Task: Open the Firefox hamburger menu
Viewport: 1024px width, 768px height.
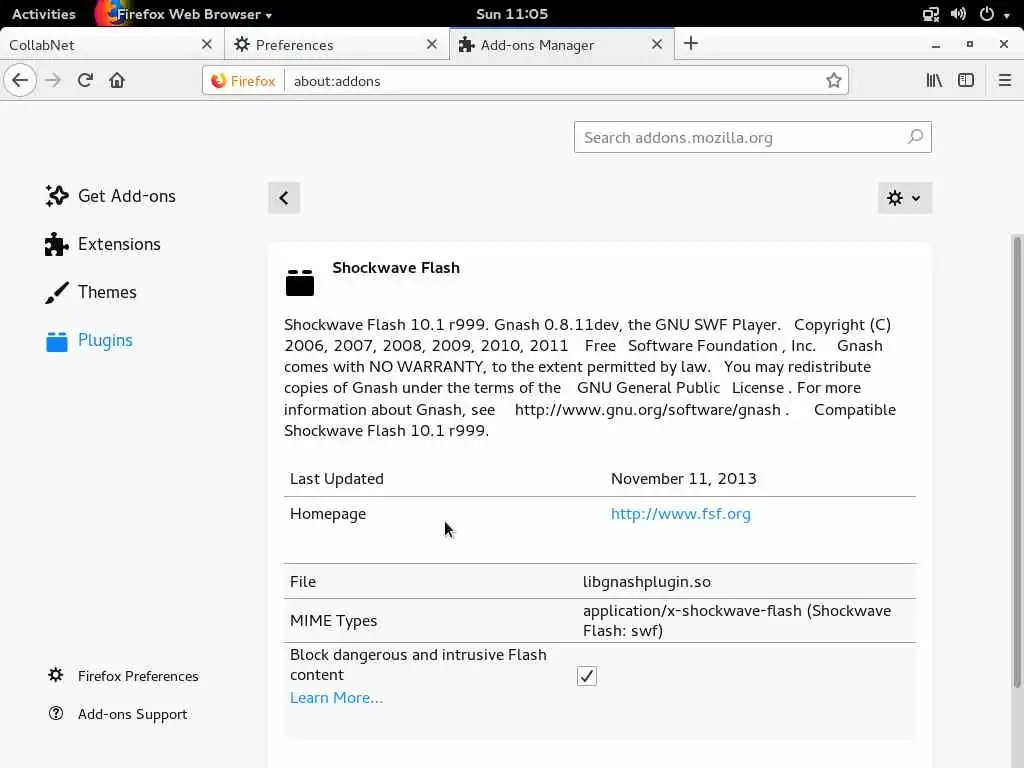Action: point(1005,80)
